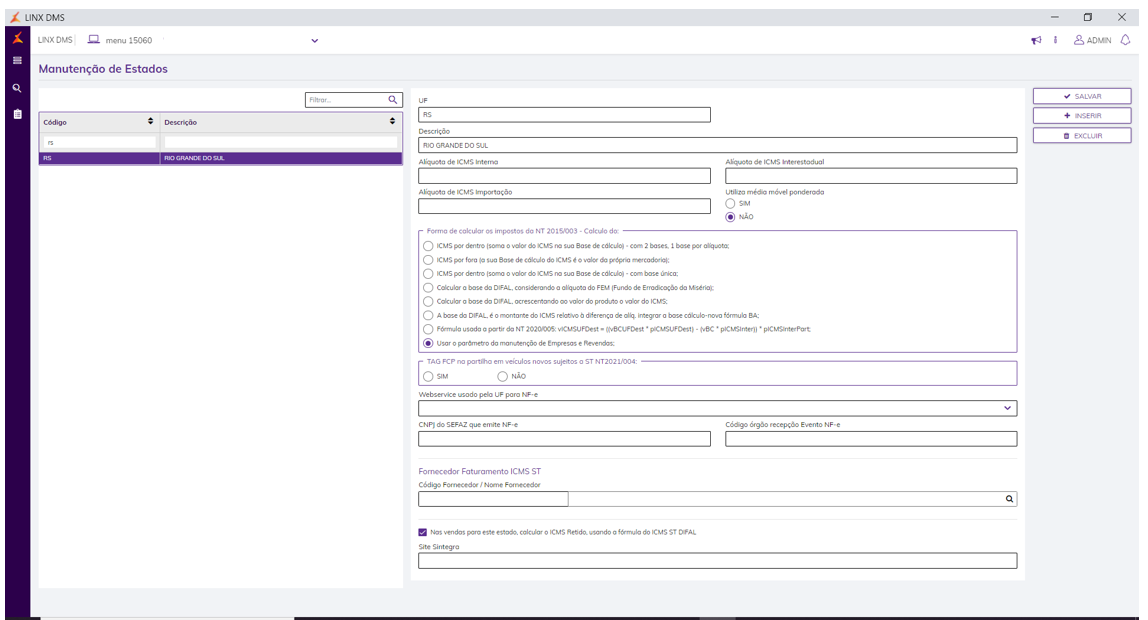This screenshot has width=1148, height=620.
Task: Click the search magnifier in left sidebar
Action: 17,88
